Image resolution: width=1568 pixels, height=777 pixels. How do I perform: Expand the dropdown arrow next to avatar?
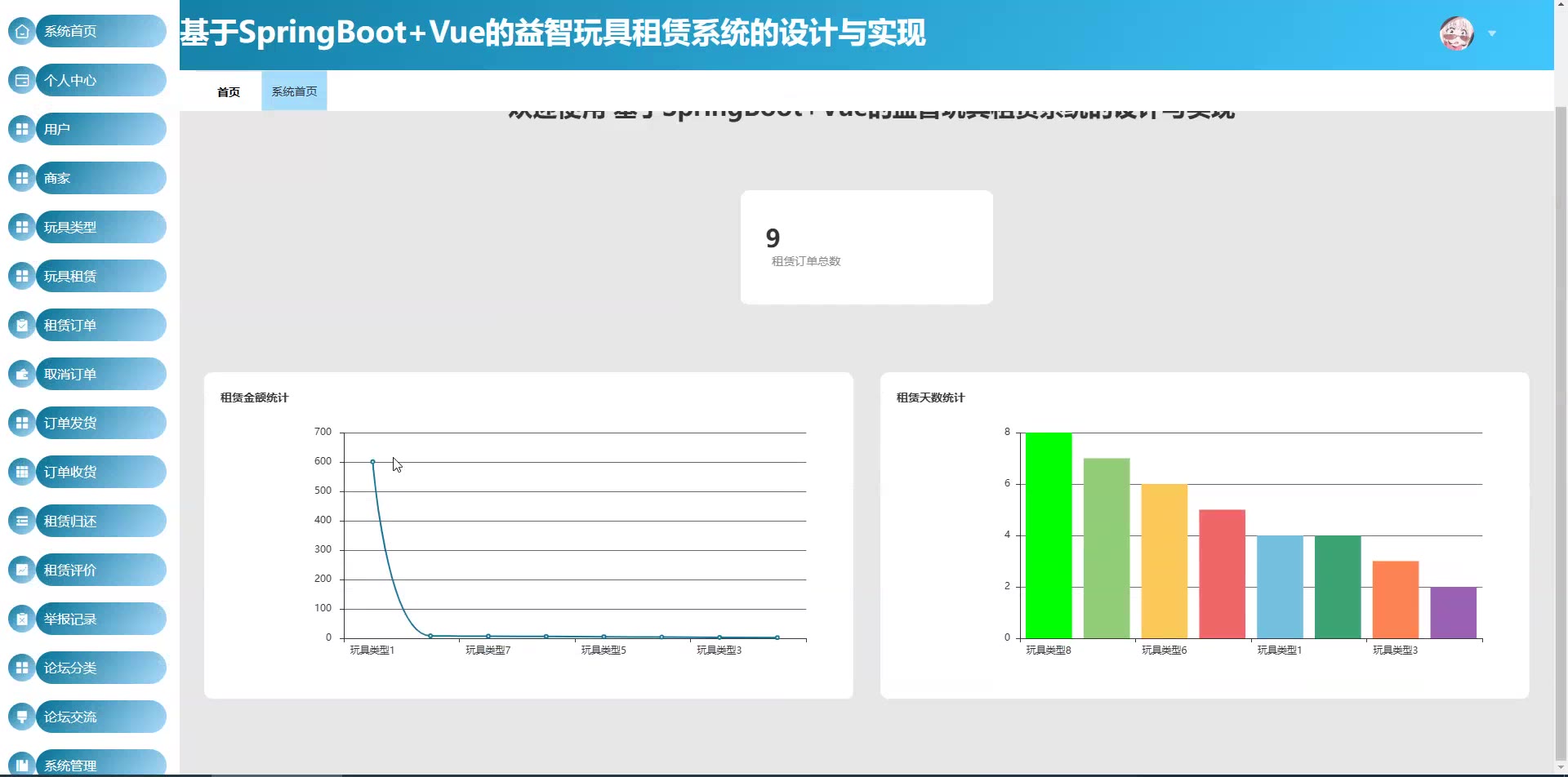(1492, 33)
